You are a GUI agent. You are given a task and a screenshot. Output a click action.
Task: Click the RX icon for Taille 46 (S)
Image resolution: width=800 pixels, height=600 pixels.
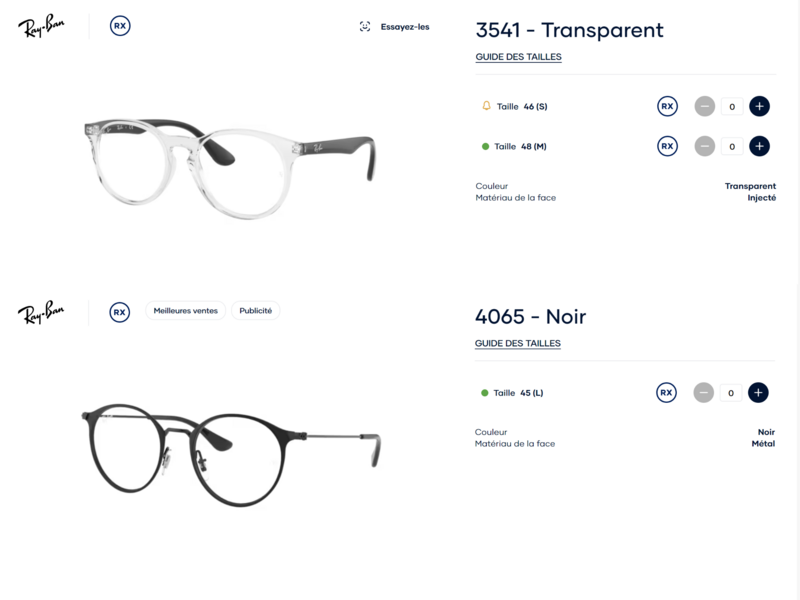pos(667,106)
